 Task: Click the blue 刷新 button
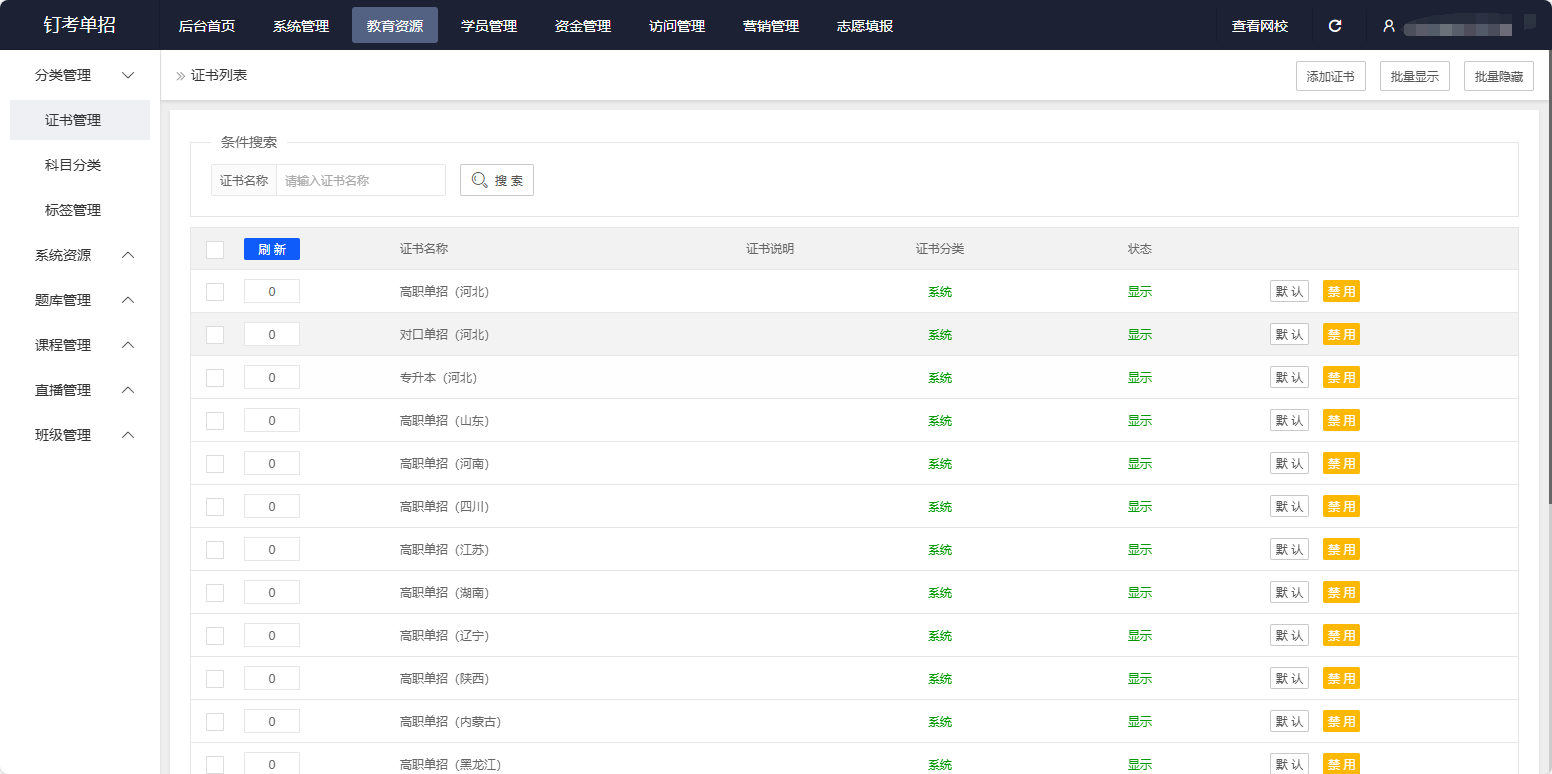[x=272, y=249]
